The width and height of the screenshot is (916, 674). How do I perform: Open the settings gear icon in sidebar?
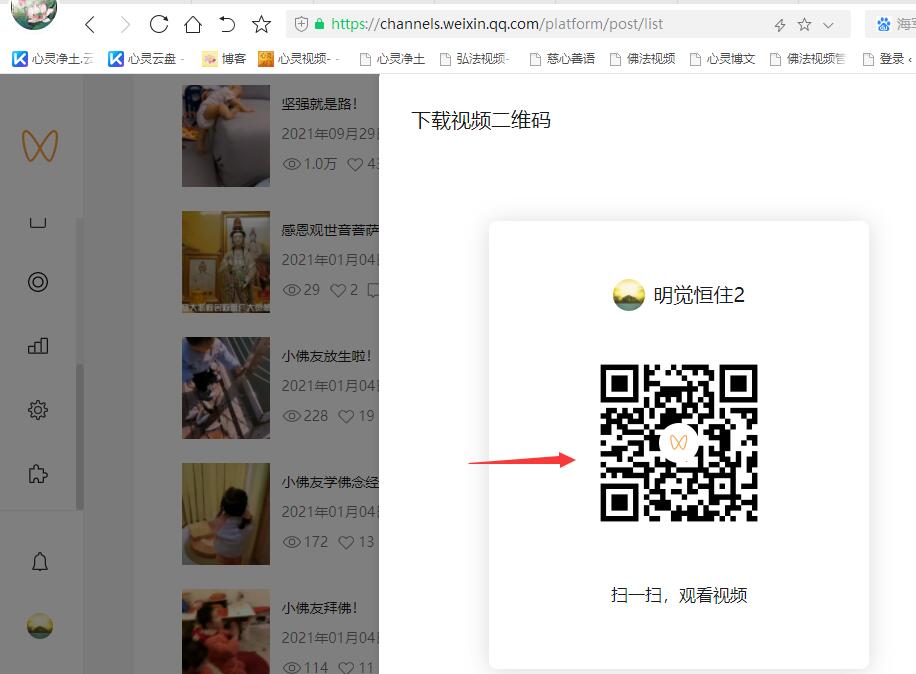(38, 410)
